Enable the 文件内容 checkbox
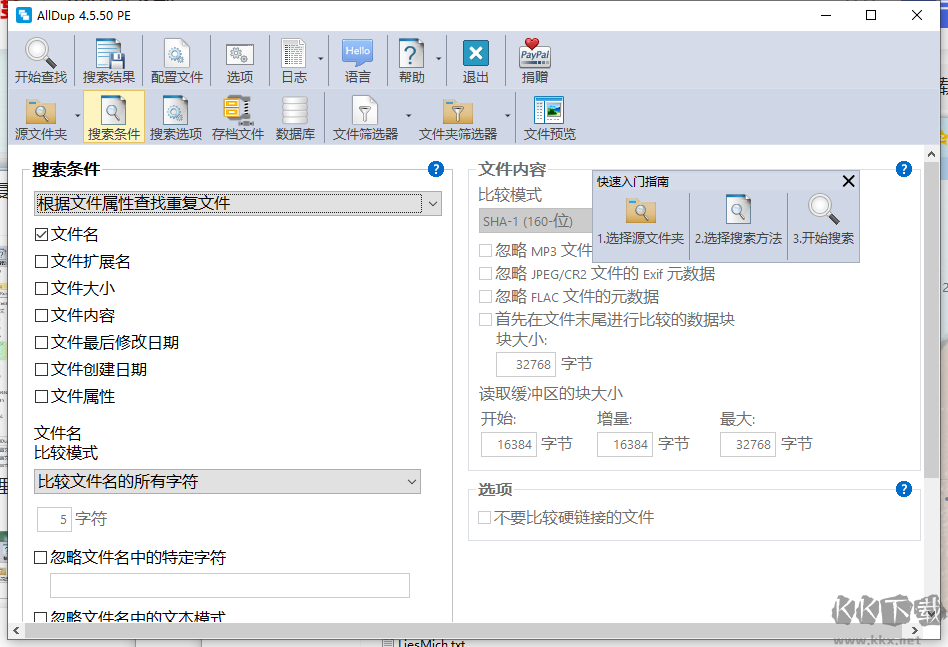Viewport: 948px width, 647px height. [41, 316]
